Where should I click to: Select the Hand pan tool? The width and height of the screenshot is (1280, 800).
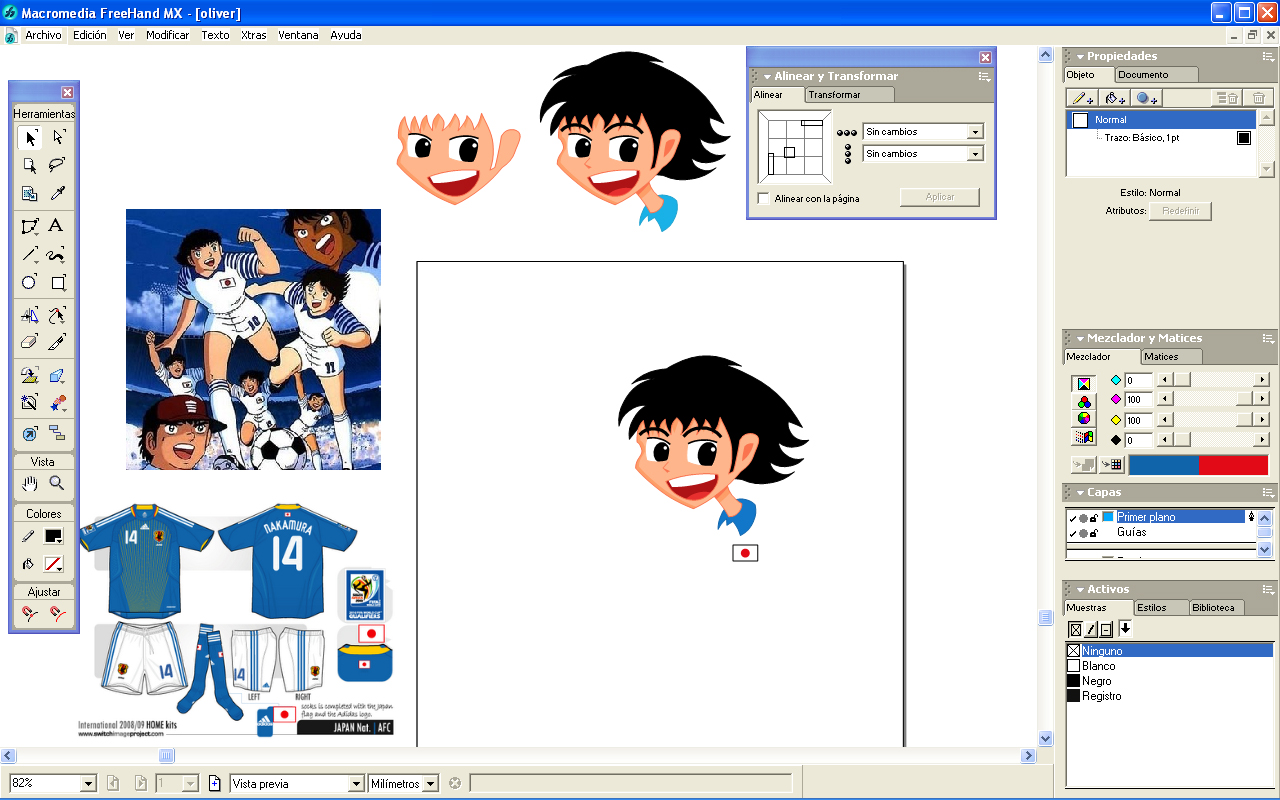(30, 483)
